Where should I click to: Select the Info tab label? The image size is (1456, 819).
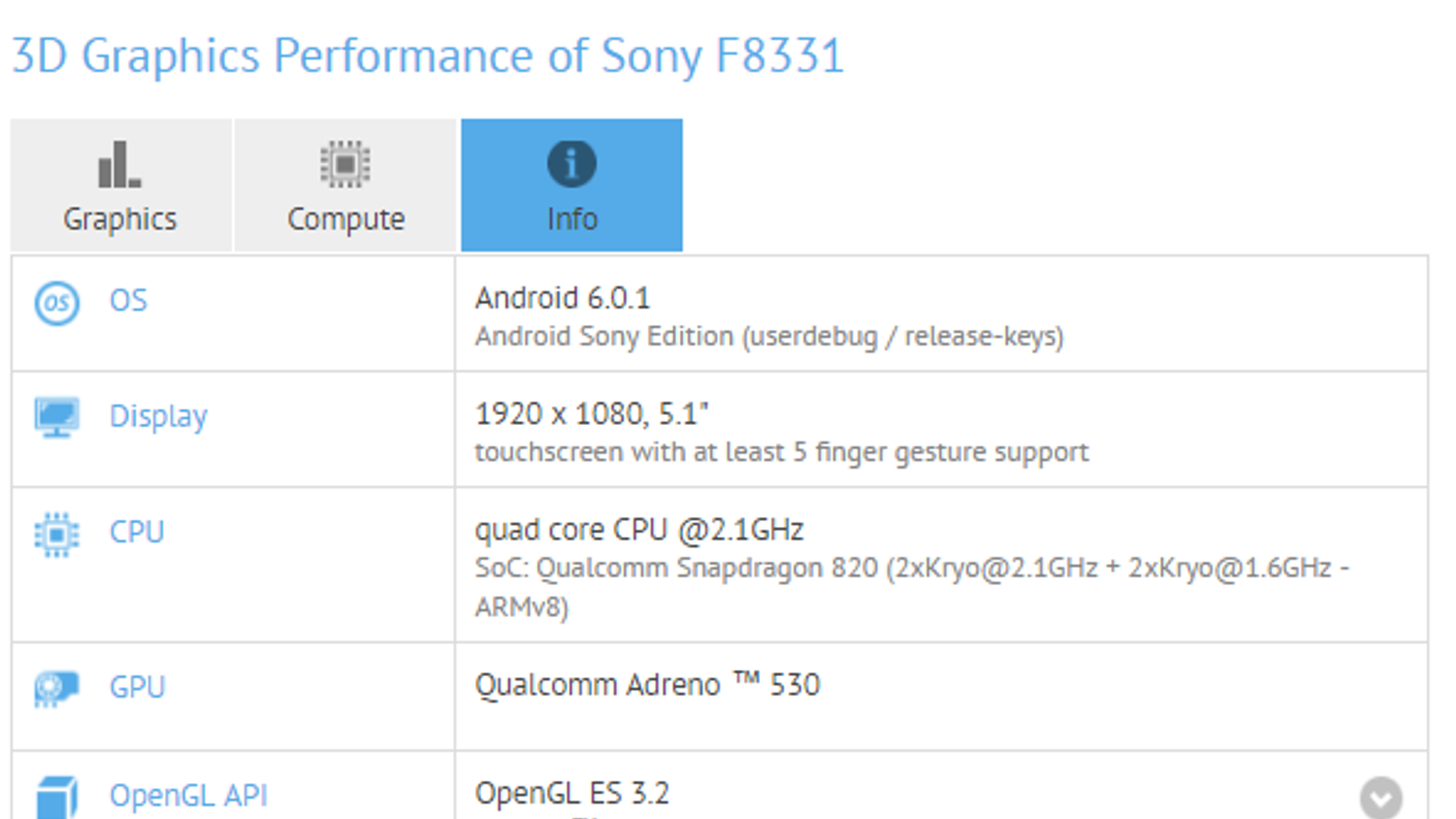(x=571, y=219)
